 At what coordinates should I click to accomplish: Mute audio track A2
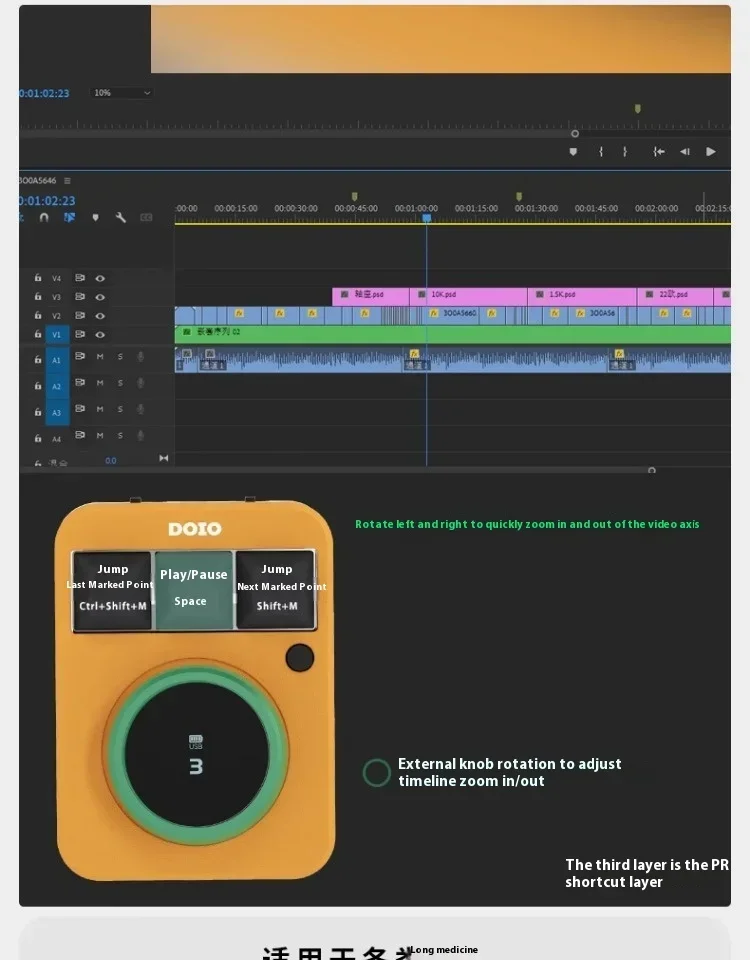coord(100,383)
